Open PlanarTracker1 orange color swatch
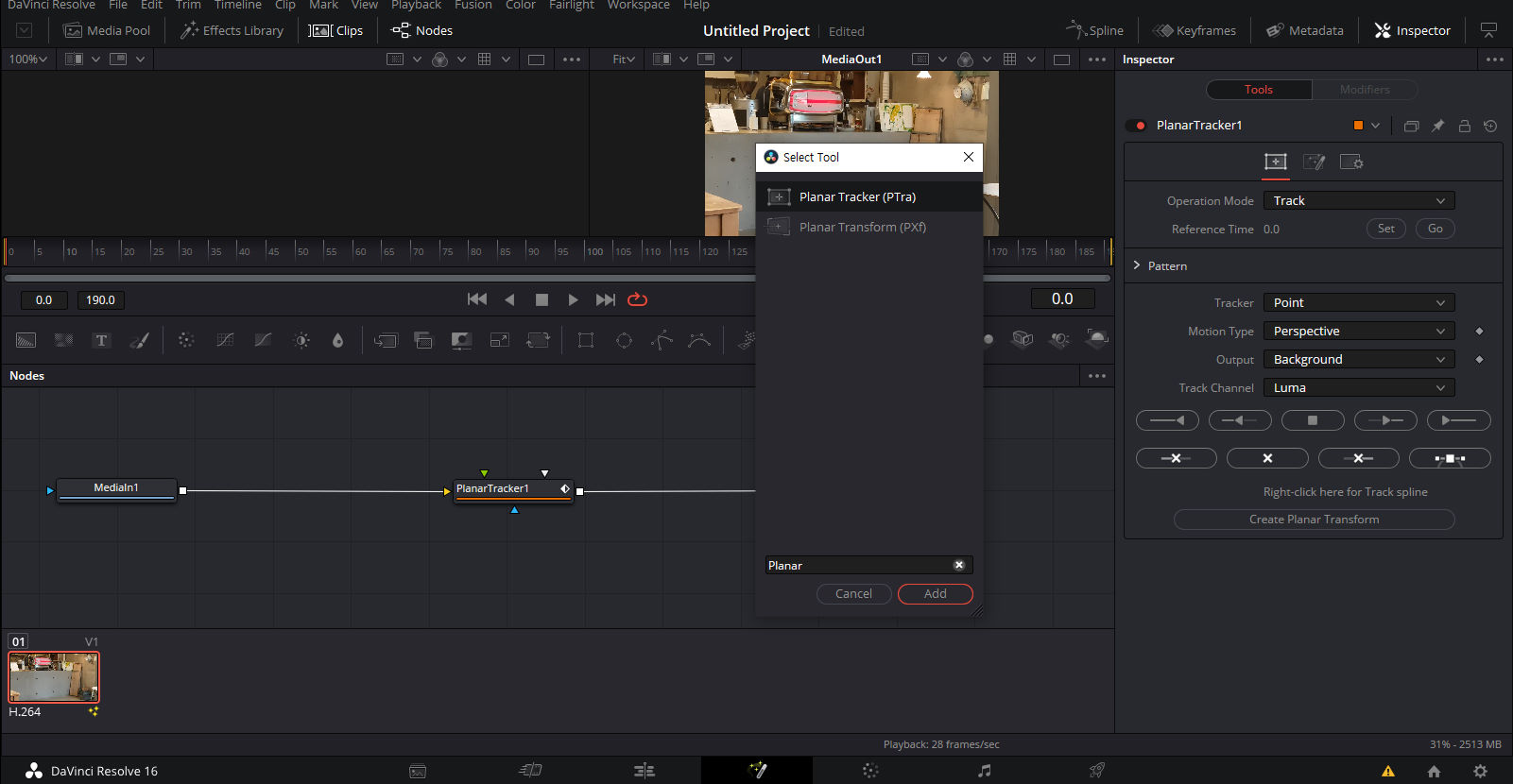Screen dimensions: 1513x784 (1358, 126)
